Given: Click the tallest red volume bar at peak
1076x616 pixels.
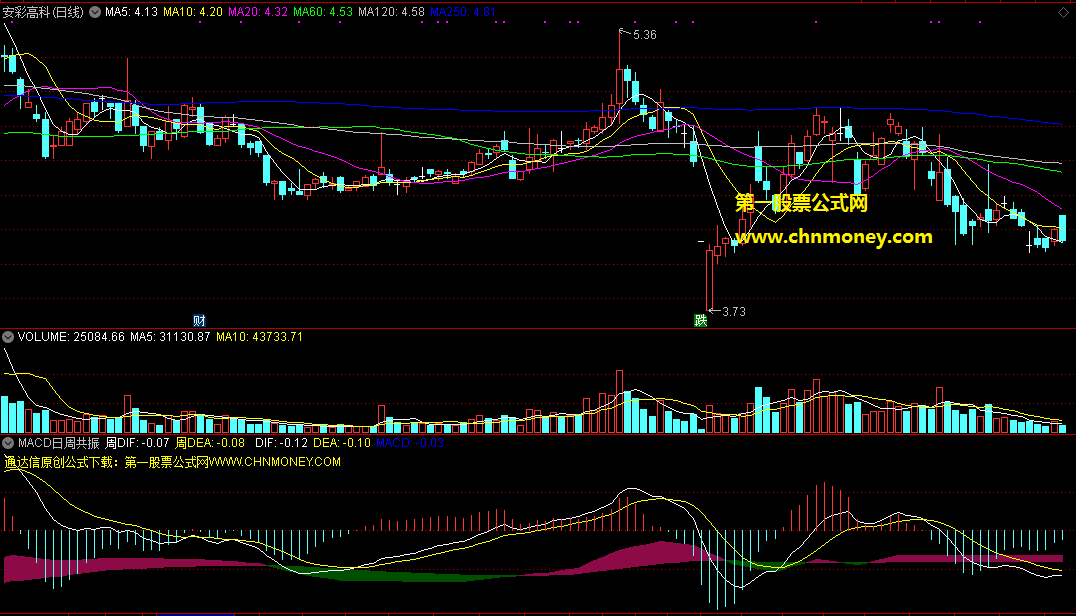Looking at the screenshot, I should pyautogui.click(x=620, y=401).
